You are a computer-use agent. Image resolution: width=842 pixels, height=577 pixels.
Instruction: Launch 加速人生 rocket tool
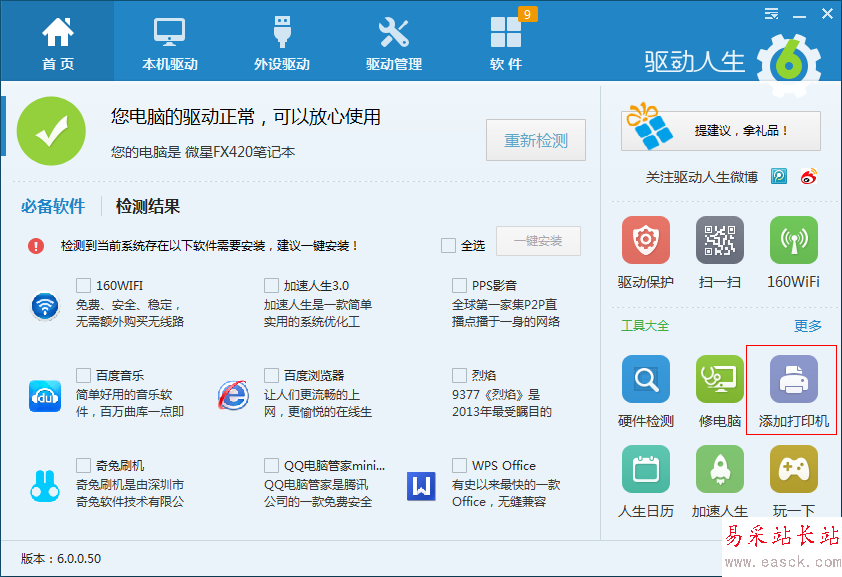pyautogui.click(x=720, y=469)
